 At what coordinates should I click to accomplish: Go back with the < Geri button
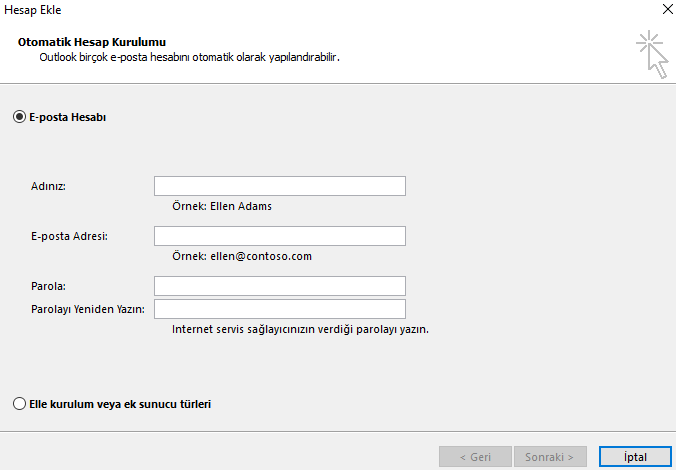pyautogui.click(x=474, y=457)
